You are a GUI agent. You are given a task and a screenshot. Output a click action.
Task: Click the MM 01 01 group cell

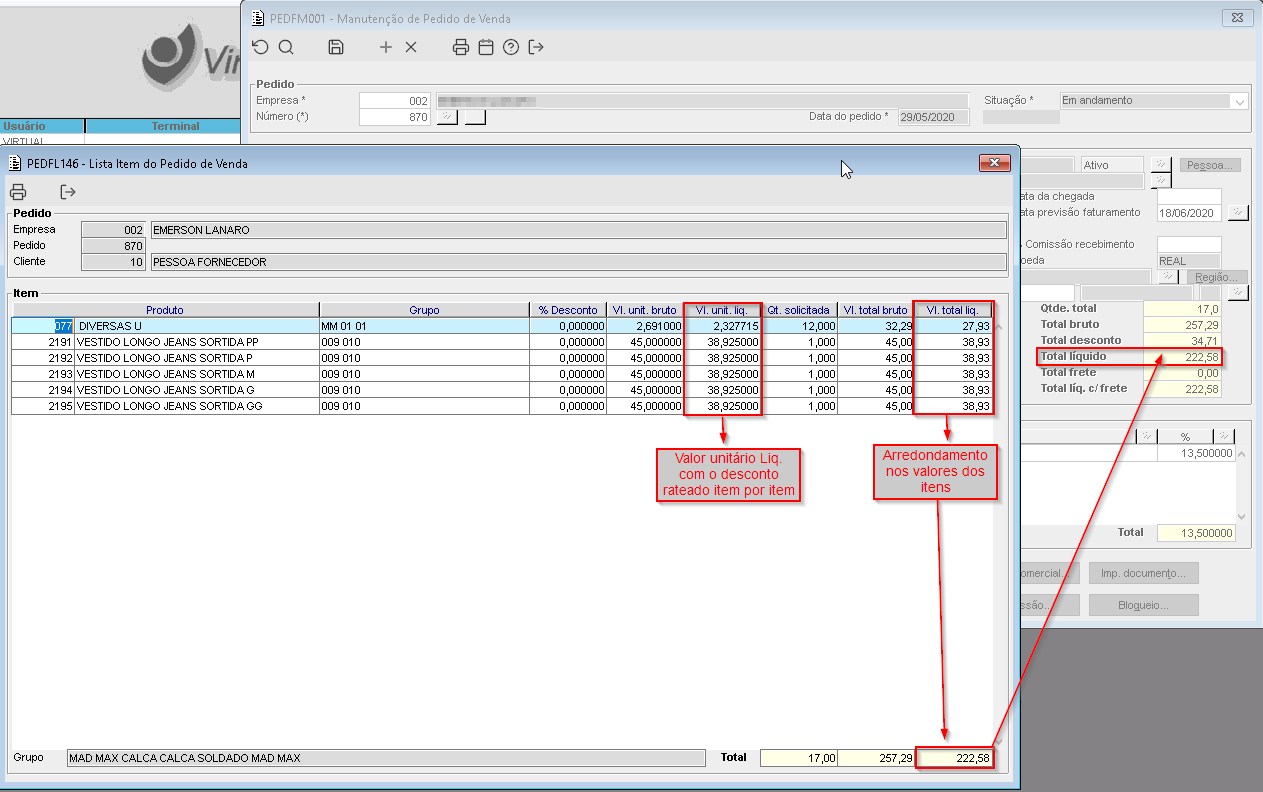click(x=424, y=326)
